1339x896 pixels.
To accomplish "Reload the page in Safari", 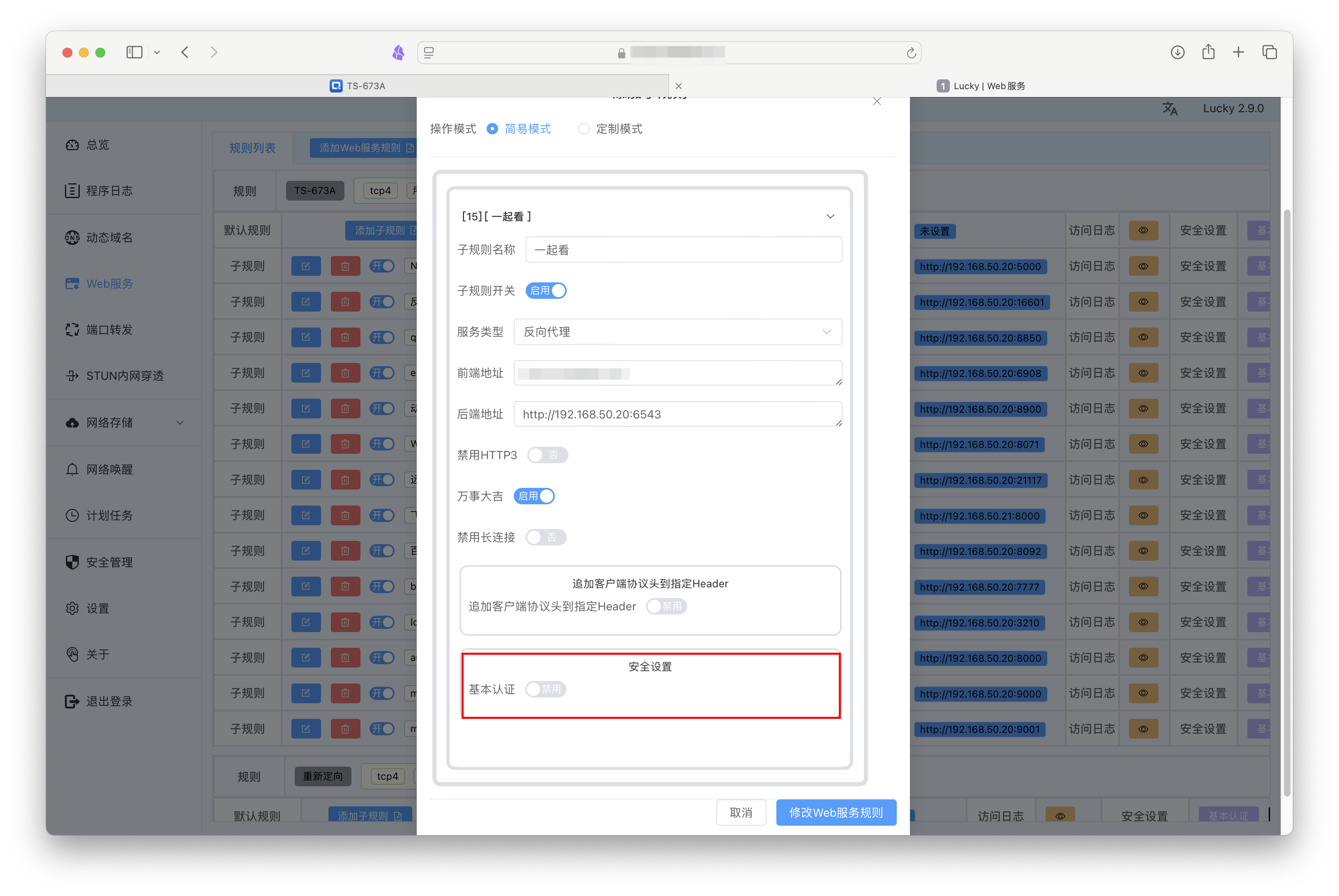I will [x=911, y=53].
